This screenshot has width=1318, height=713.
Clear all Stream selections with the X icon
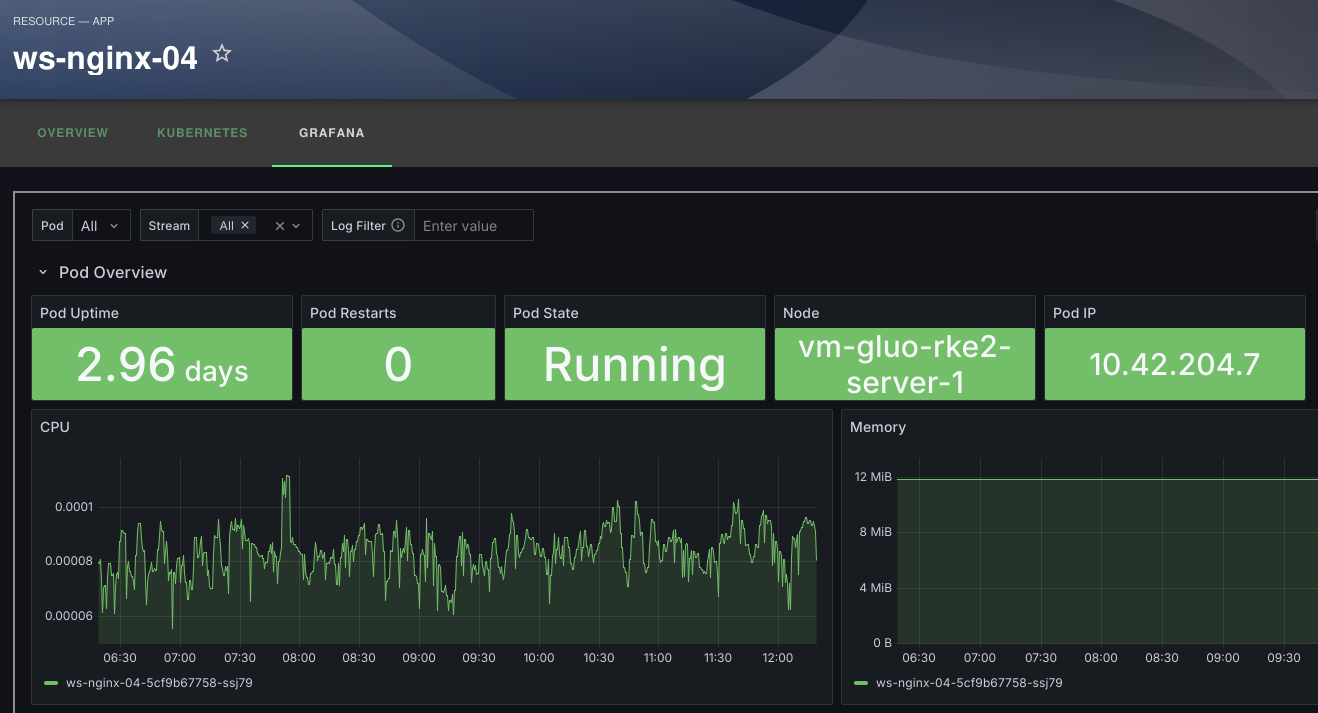tap(277, 225)
